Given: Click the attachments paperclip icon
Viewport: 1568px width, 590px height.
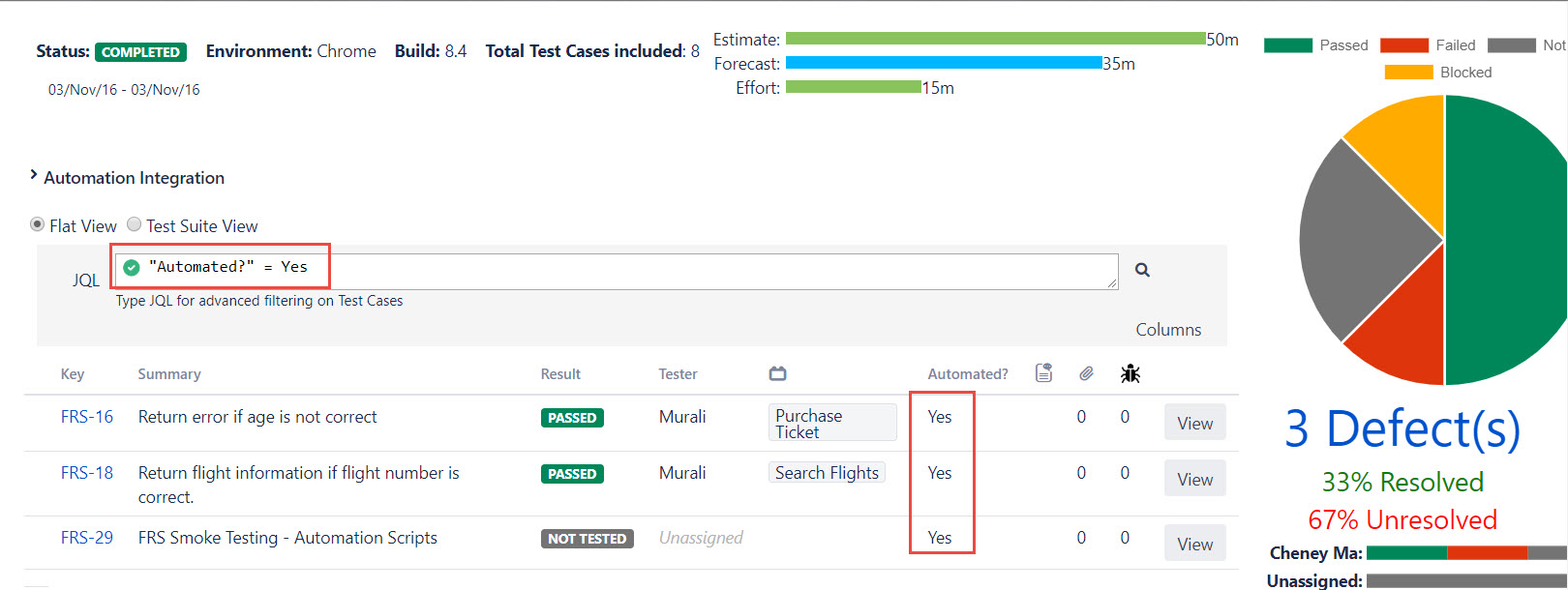Looking at the screenshot, I should tap(1086, 373).
